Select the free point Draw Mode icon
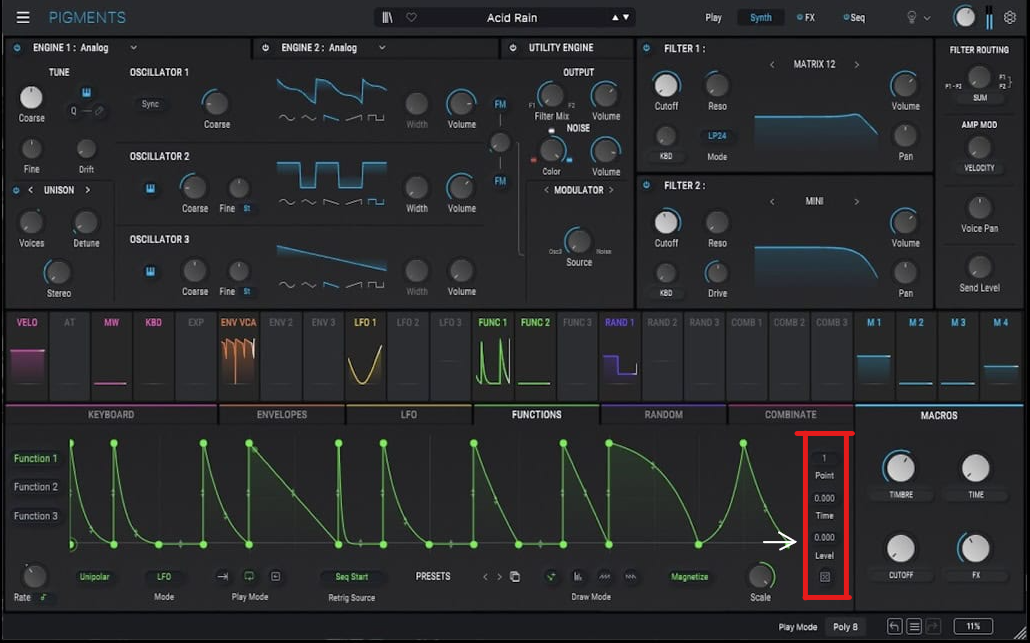 (551, 577)
